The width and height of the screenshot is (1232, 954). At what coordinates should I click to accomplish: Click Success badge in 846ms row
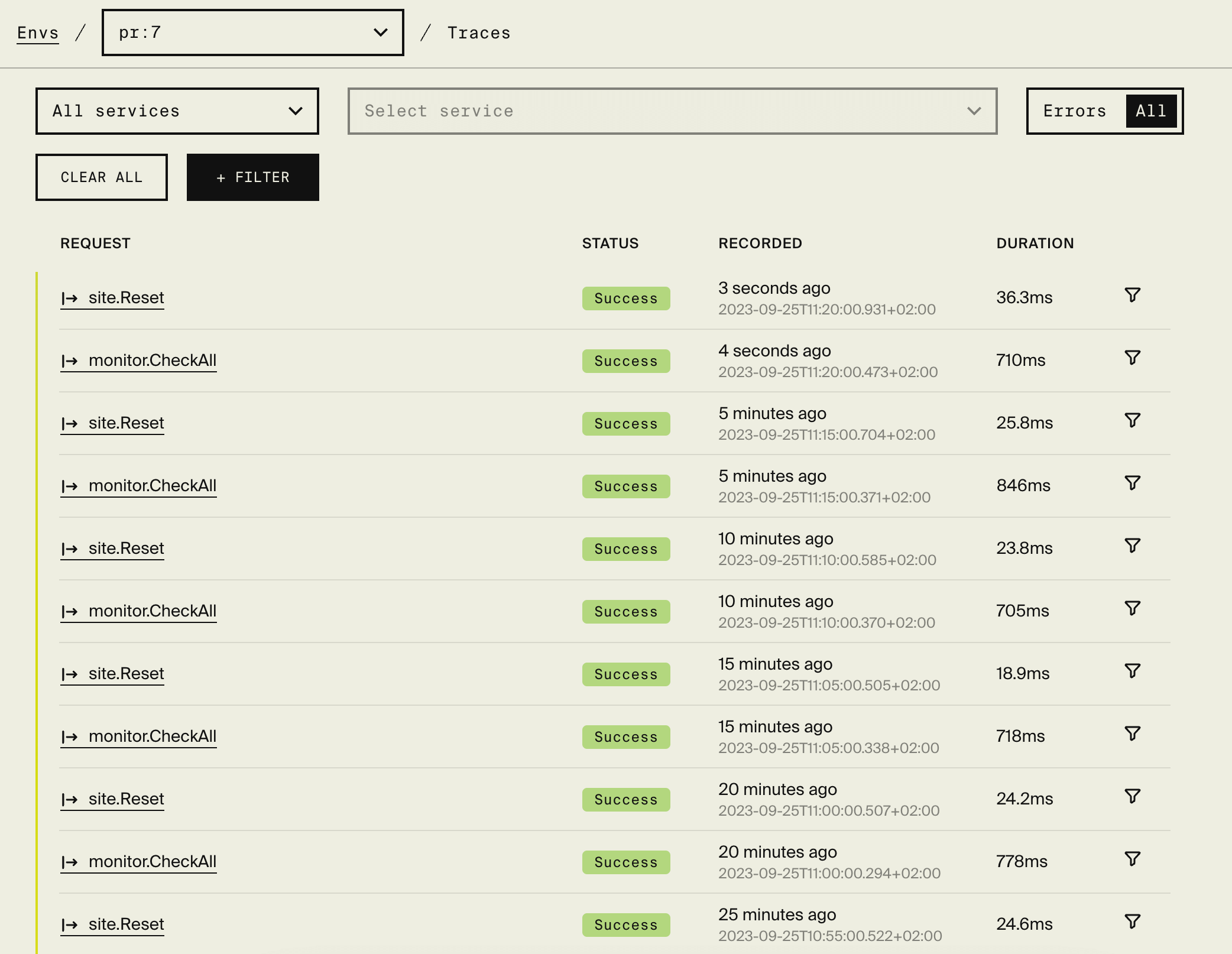pyautogui.click(x=626, y=486)
